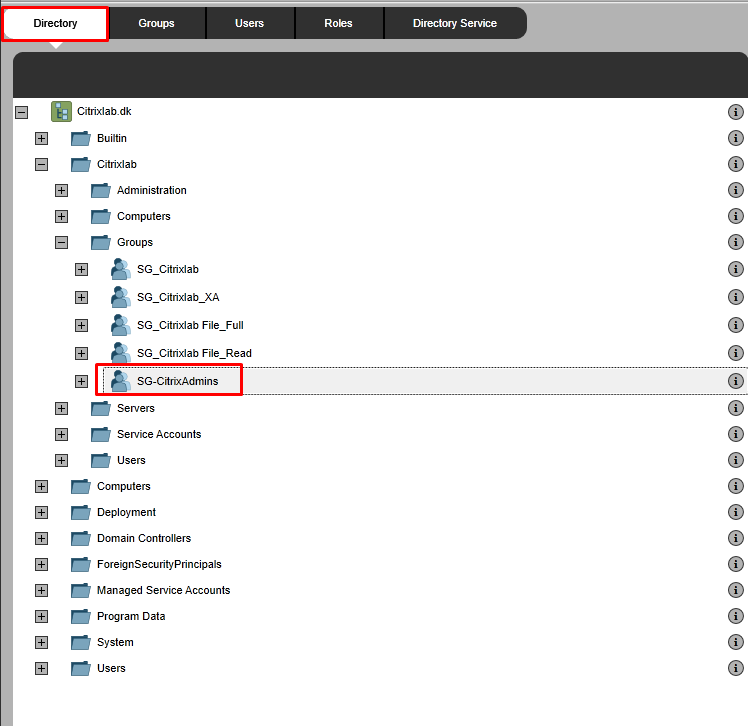Expand the SG_Citrixlab File_Read group
748x726 pixels.
(82, 353)
